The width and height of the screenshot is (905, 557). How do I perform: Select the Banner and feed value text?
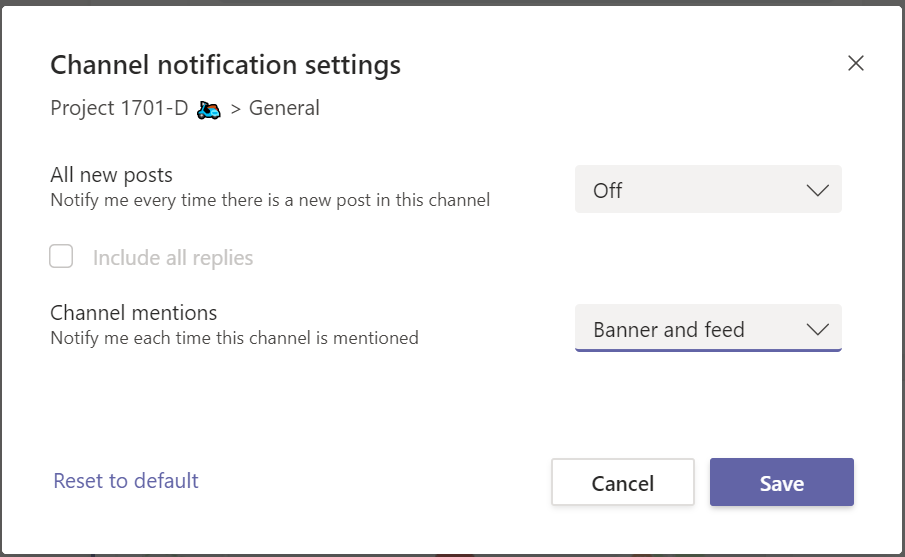point(668,330)
